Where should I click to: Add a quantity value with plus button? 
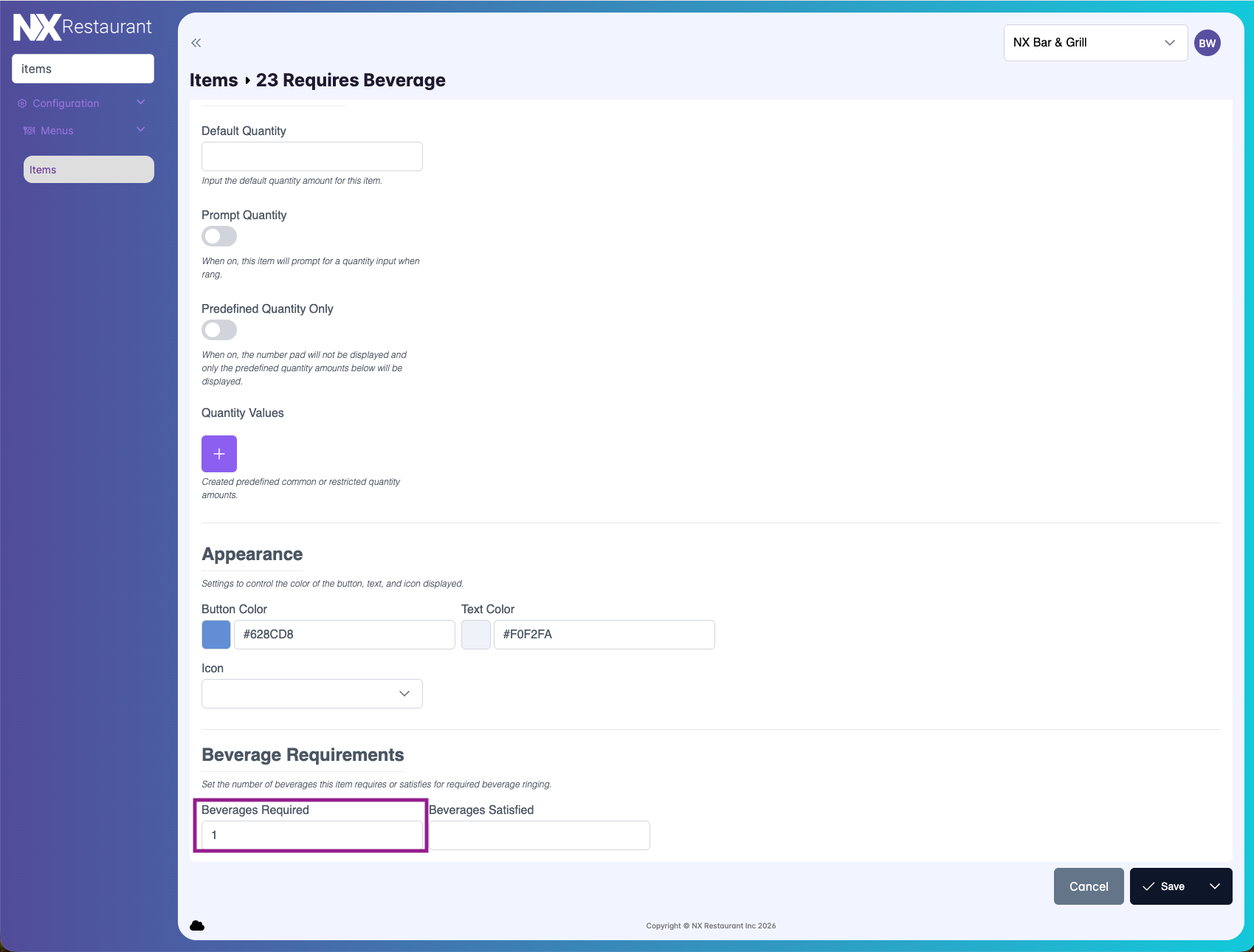click(219, 454)
